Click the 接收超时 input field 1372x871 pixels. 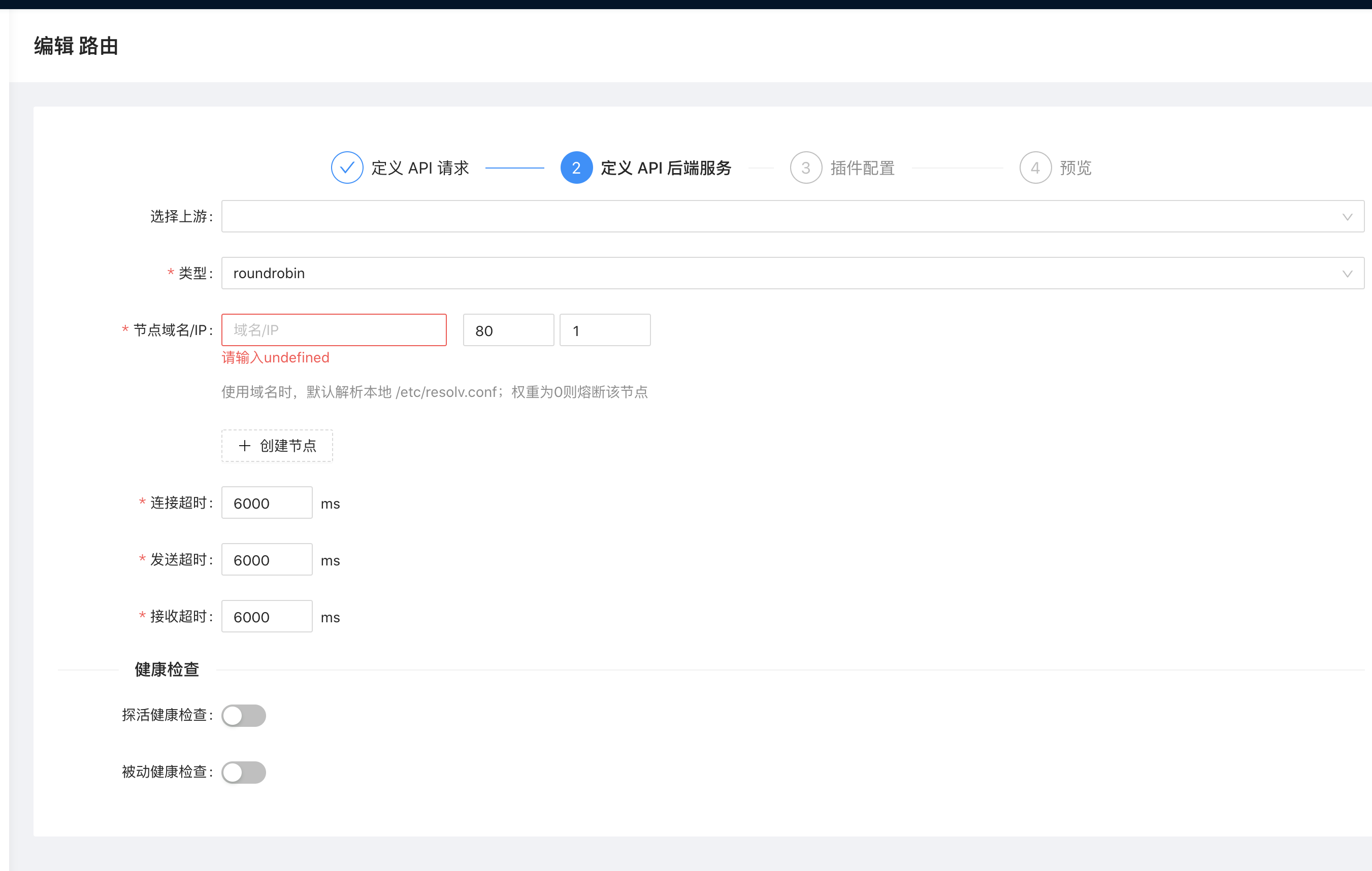[x=267, y=617]
